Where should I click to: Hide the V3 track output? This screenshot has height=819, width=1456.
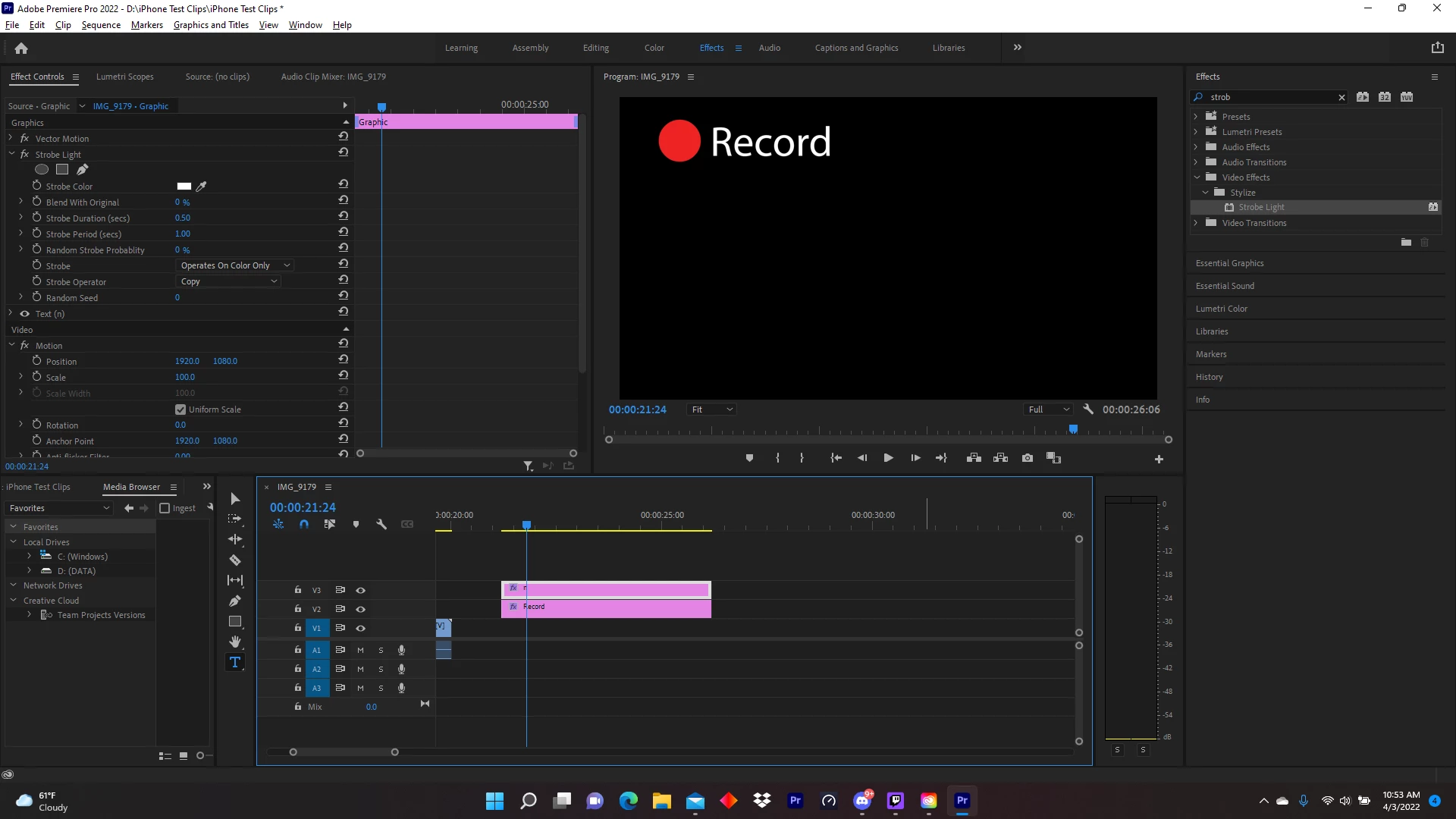pos(361,590)
